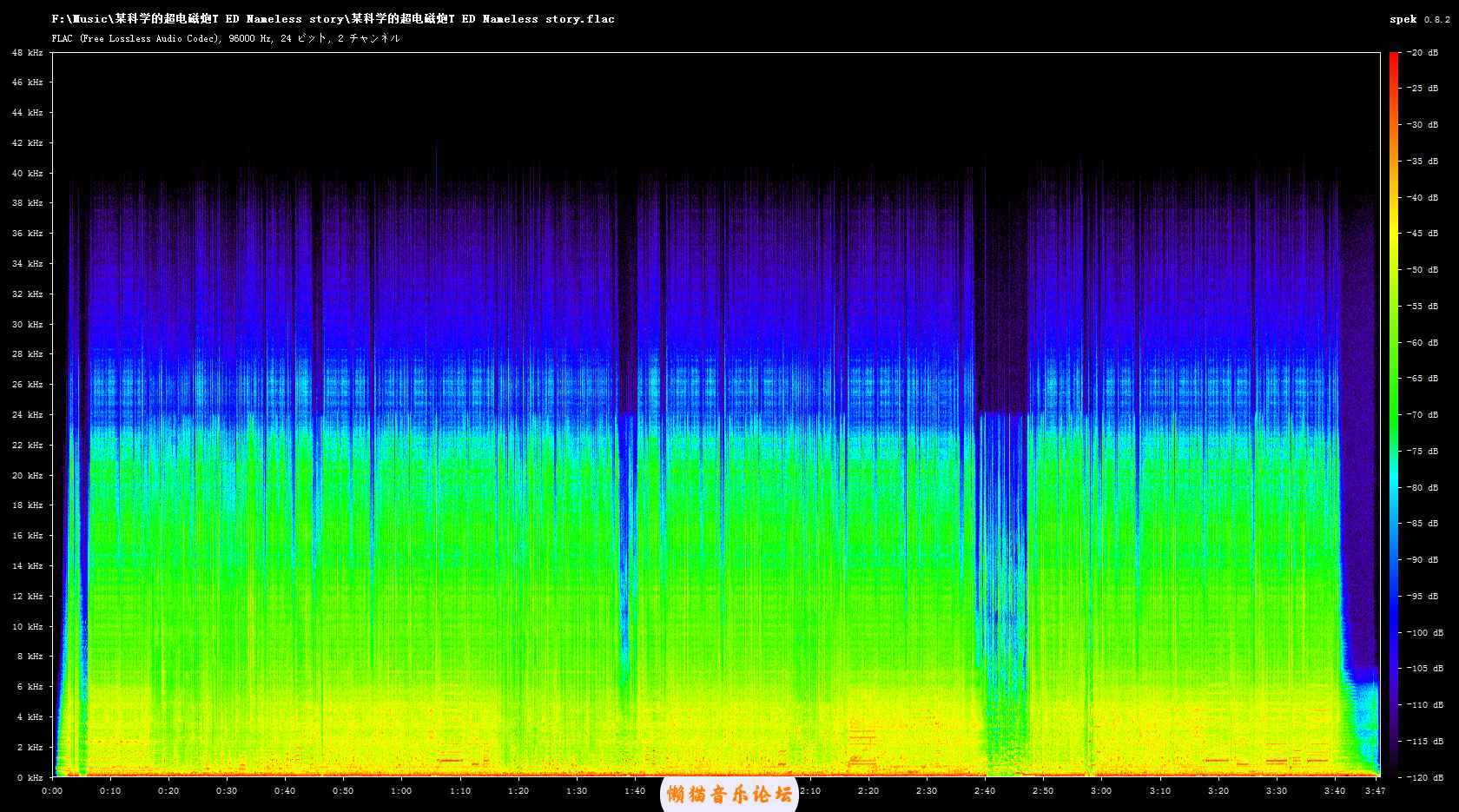Click the 3:47 end time label
Image resolution: width=1459 pixels, height=812 pixels.
tap(1375, 790)
